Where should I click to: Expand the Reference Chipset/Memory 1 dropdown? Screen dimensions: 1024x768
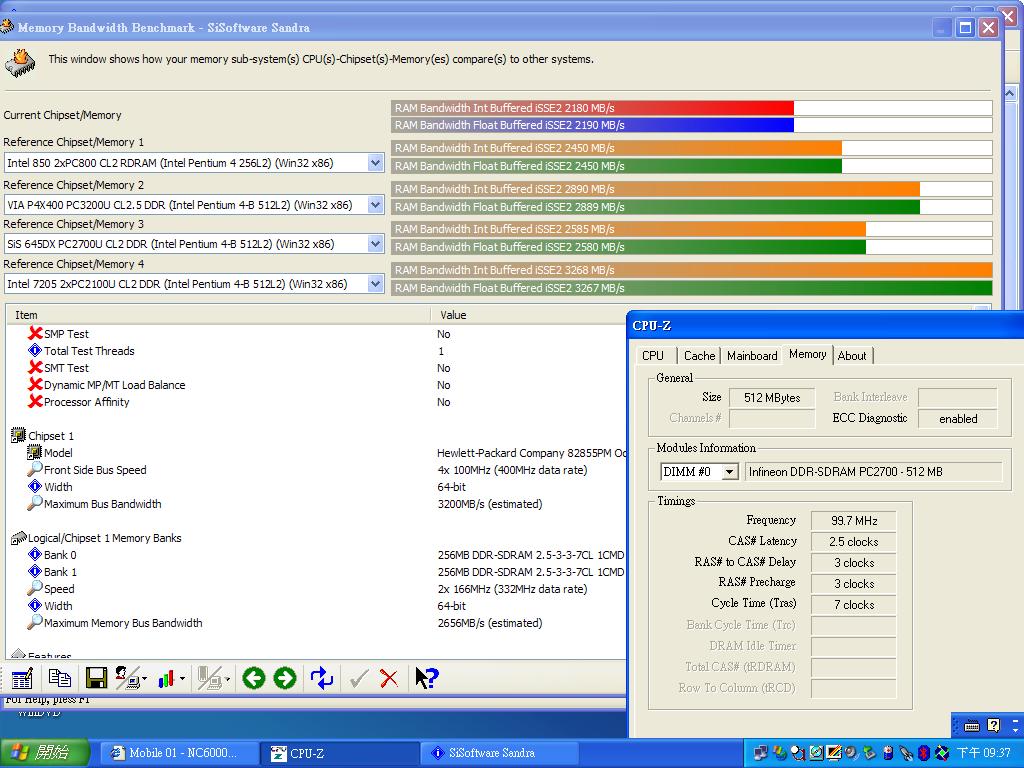click(375, 163)
